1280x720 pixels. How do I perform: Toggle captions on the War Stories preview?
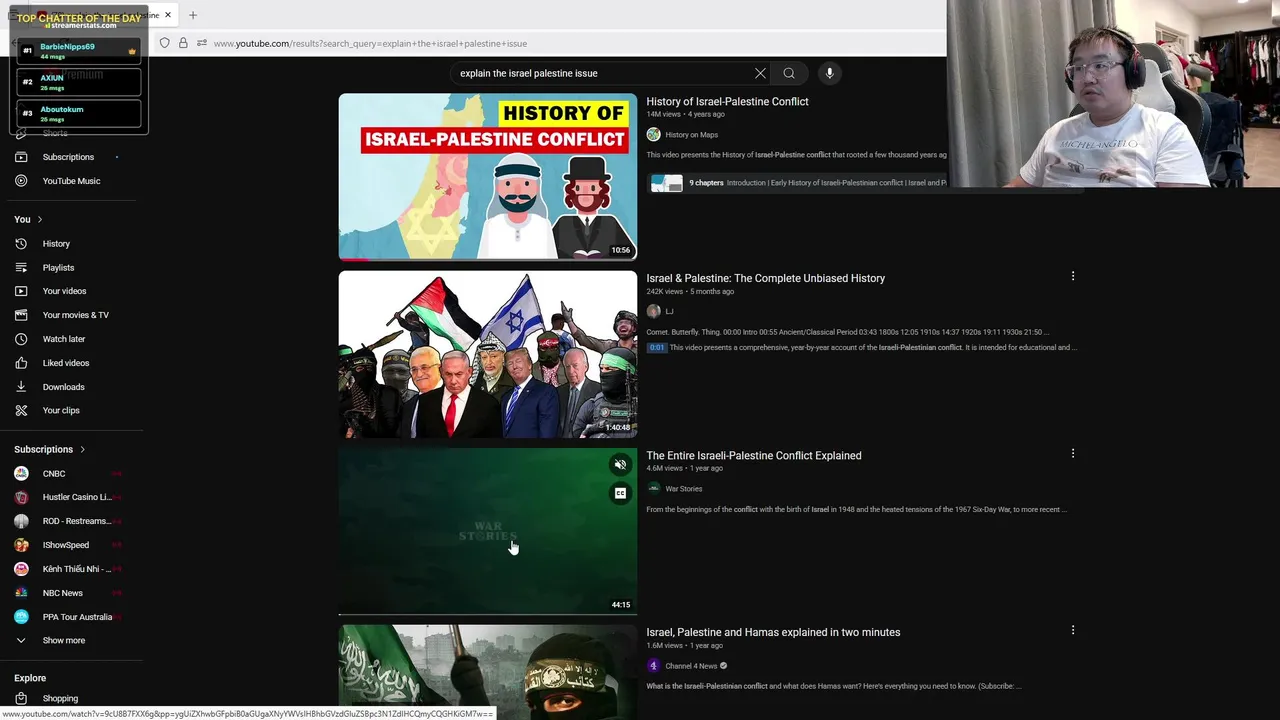[620, 493]
